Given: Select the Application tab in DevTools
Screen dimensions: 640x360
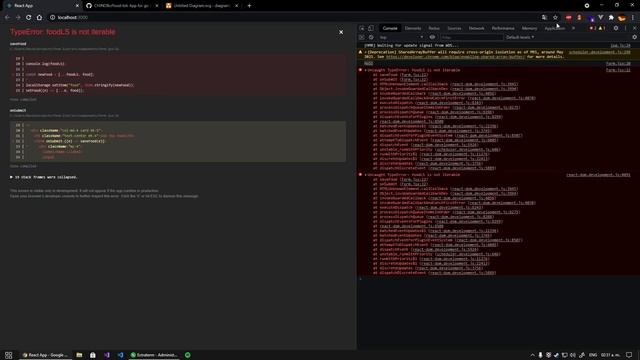Looking at the screenshot, I should [555, 28].
